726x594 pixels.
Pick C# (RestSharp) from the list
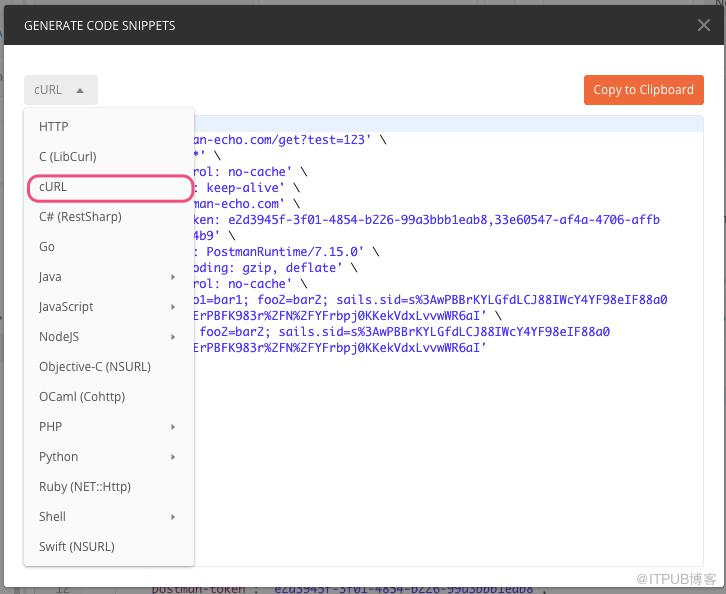pos(109,217)
